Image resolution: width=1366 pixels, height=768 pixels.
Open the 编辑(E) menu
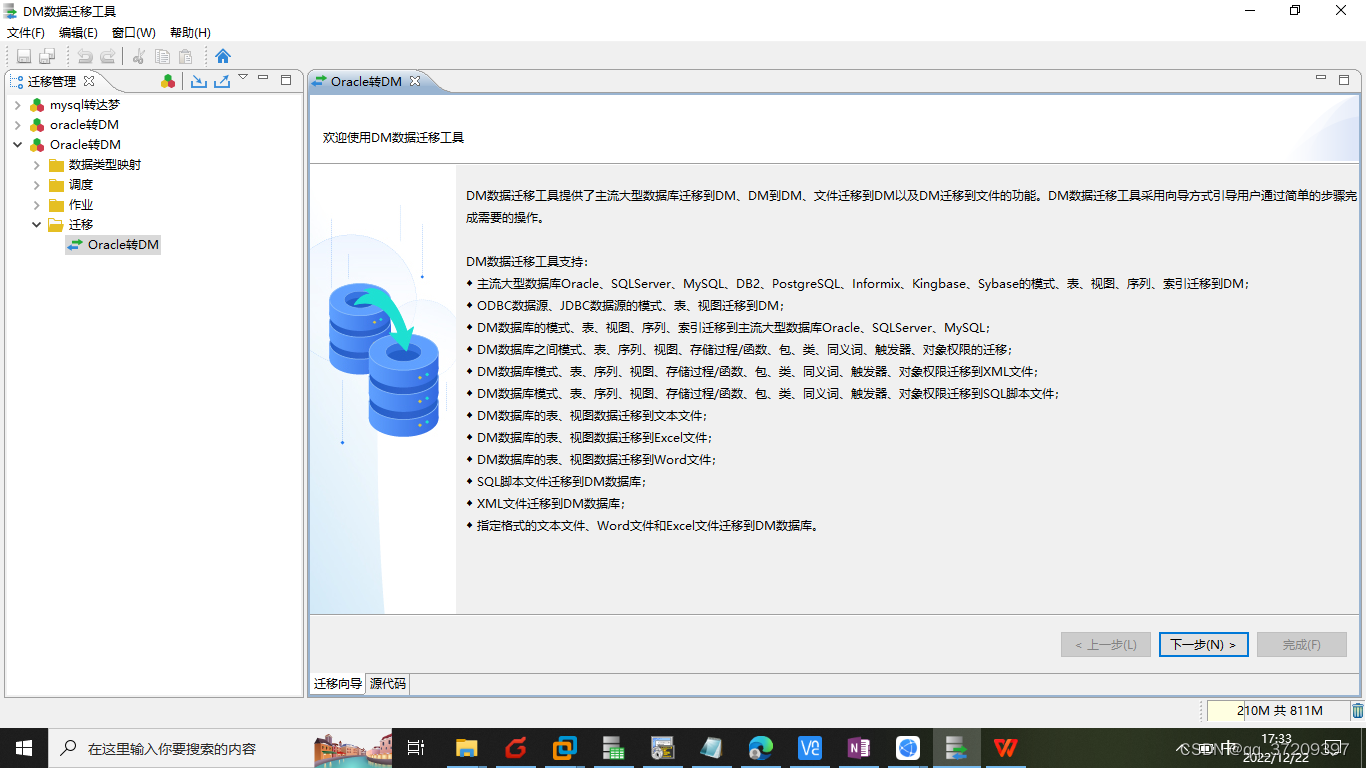tap(78, 33)
